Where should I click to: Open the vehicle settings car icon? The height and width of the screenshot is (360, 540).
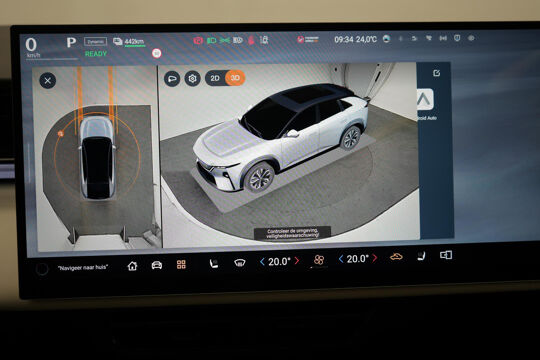coord(157,265)
